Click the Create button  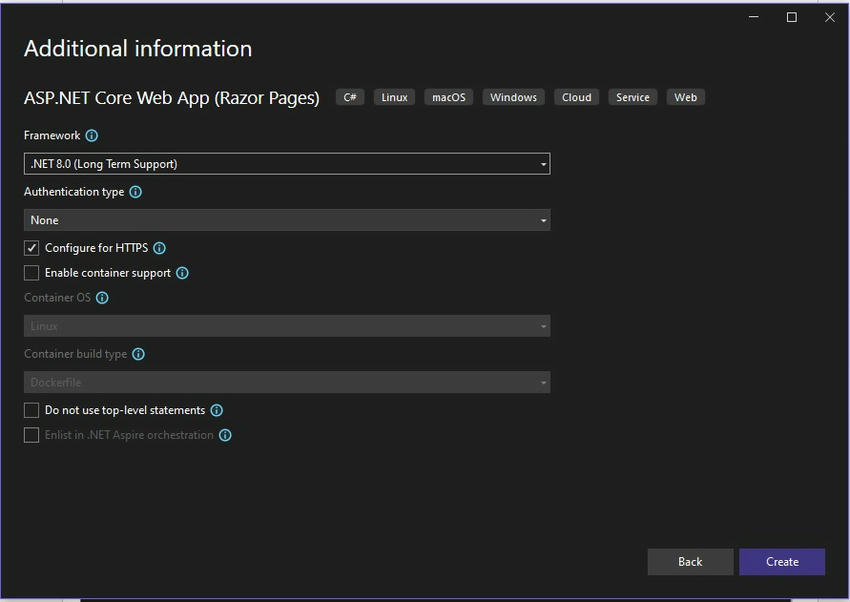(782, 562)
